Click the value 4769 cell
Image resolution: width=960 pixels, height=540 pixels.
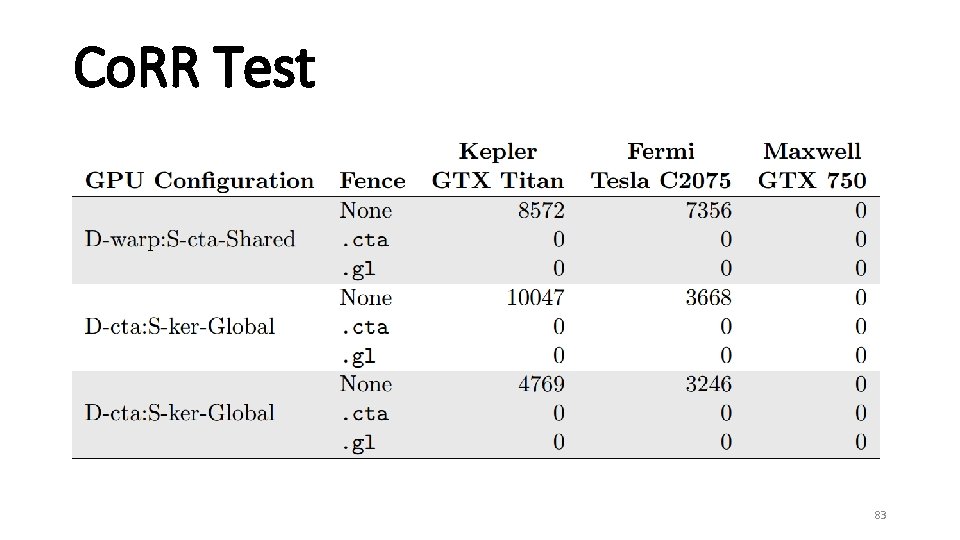coord(541,384)
